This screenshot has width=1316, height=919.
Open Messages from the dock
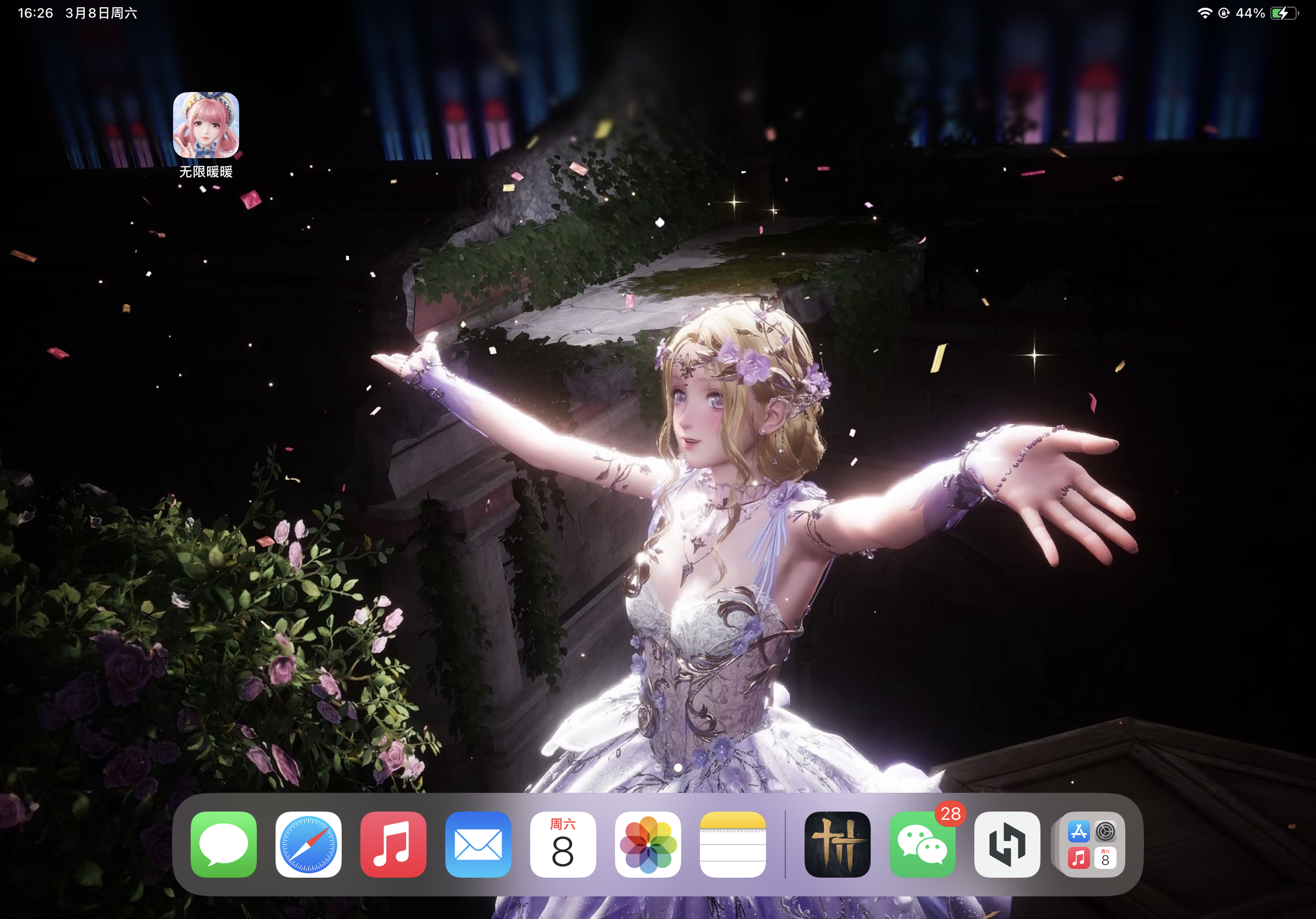[224, 845]
